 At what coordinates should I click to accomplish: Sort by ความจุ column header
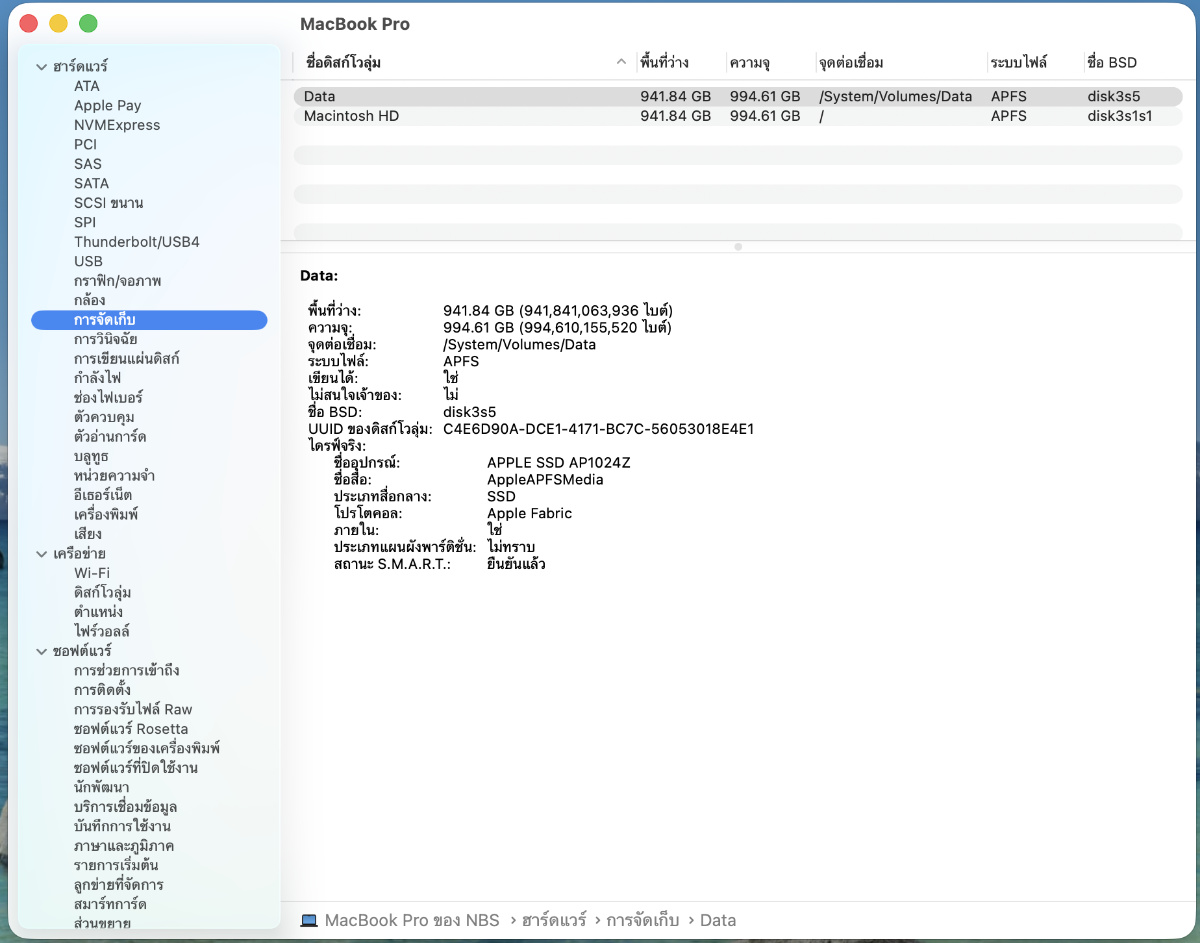coord(750,63)
